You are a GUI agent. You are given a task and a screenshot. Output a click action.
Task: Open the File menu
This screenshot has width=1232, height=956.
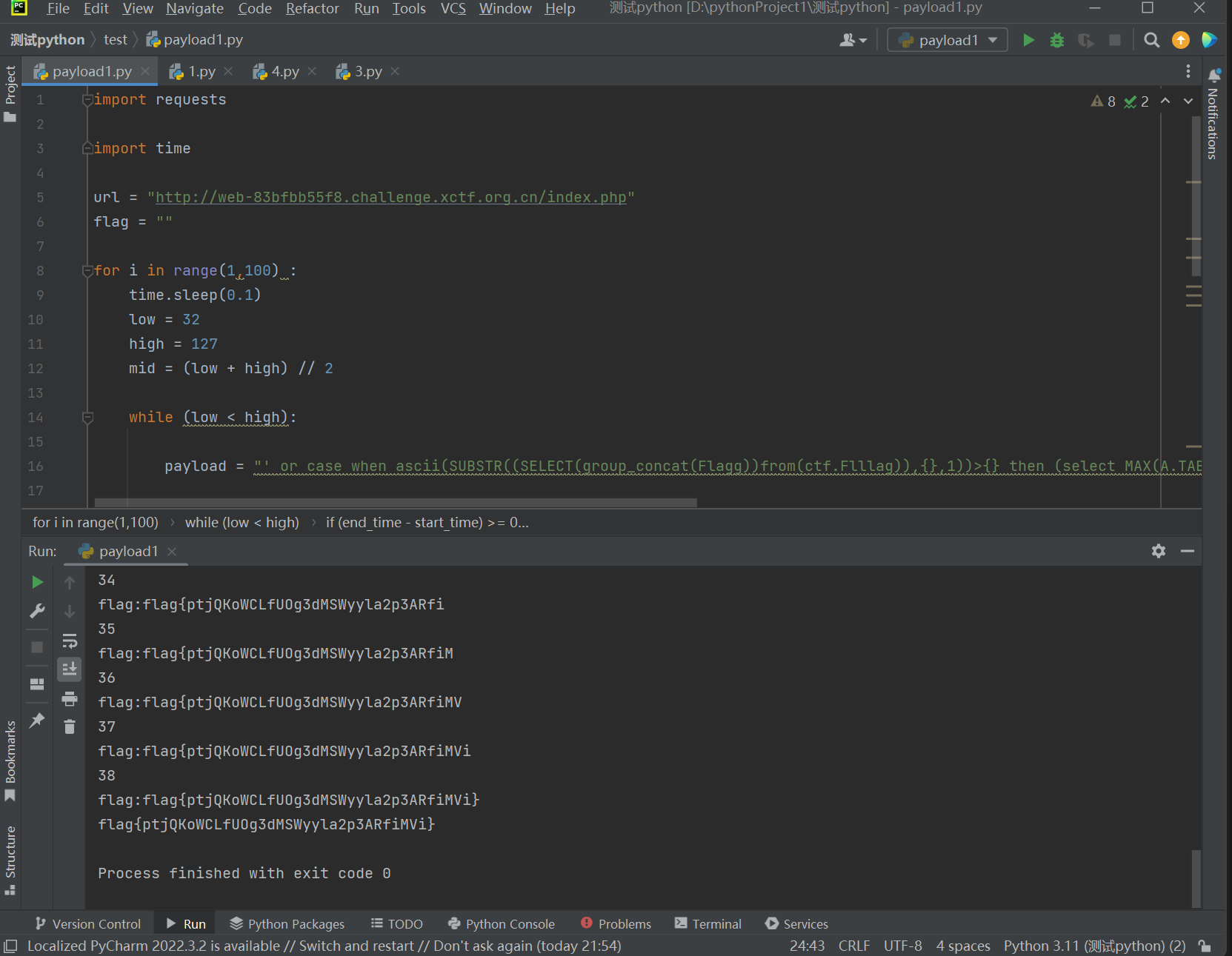click(58, 9)
